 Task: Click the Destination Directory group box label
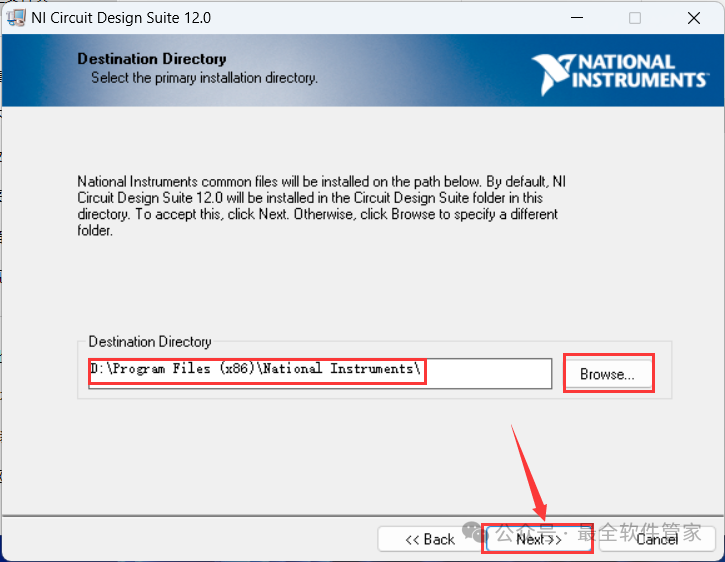coord(150,342)
